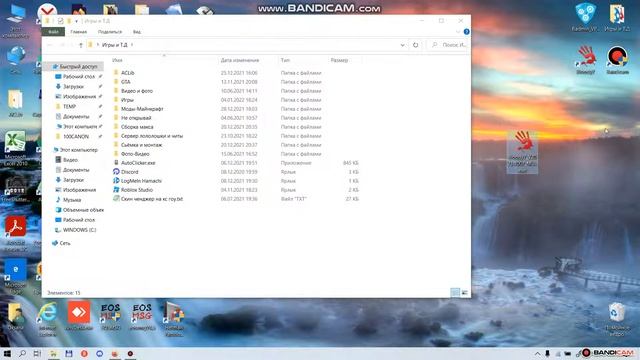
Task: Open the ACLib folder
Action: tap(127, 73)
